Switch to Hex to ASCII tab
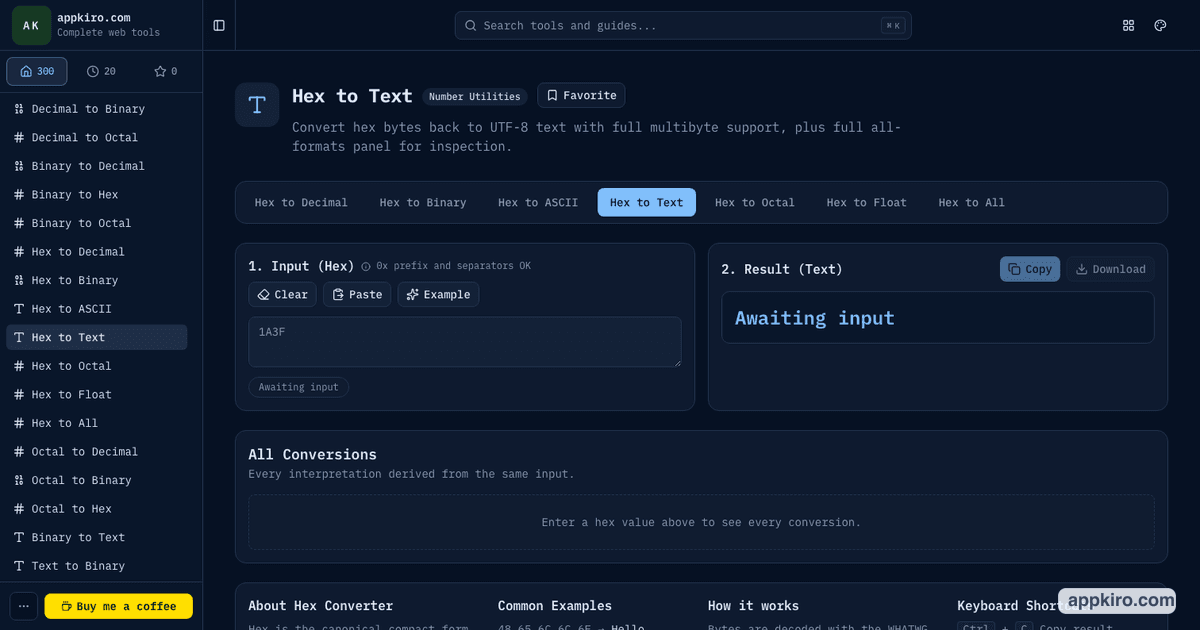 coord(538,202)
